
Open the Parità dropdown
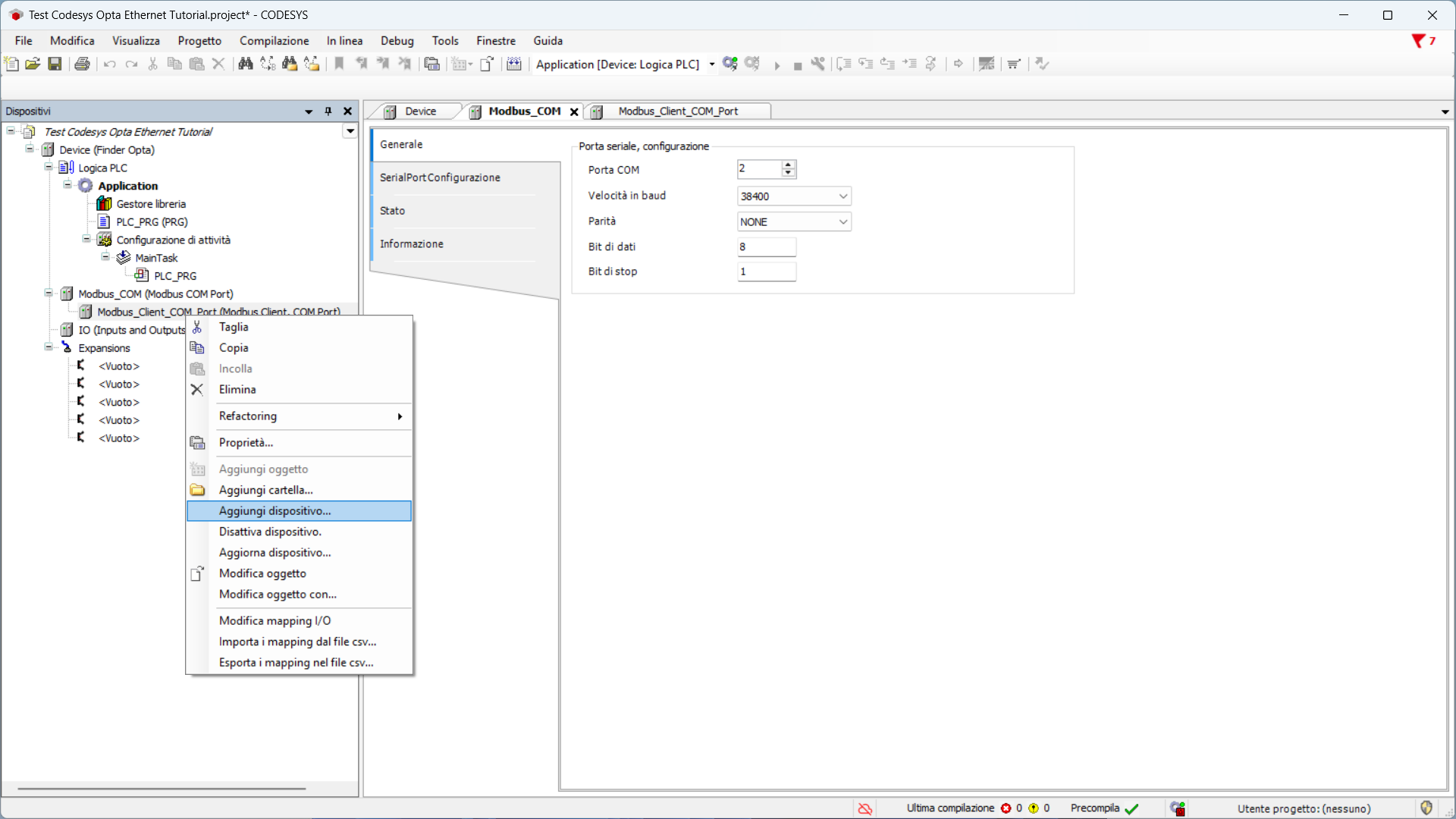(843, 222)
